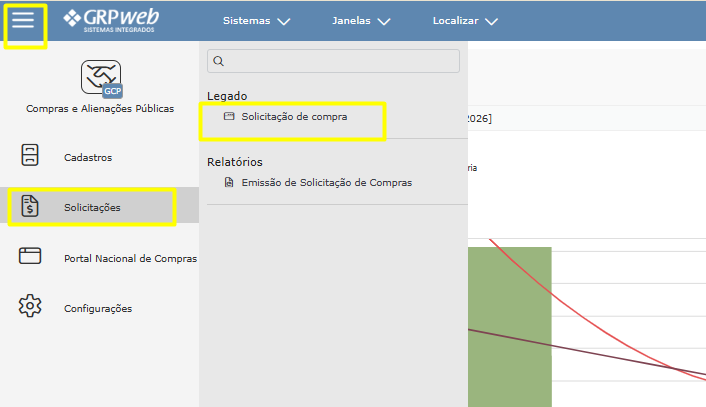Image resolution: width=706 pixels, height=407 pixels.
Task: Open Emissão de Solicitação de Compras report
Action: click(326, 183)
